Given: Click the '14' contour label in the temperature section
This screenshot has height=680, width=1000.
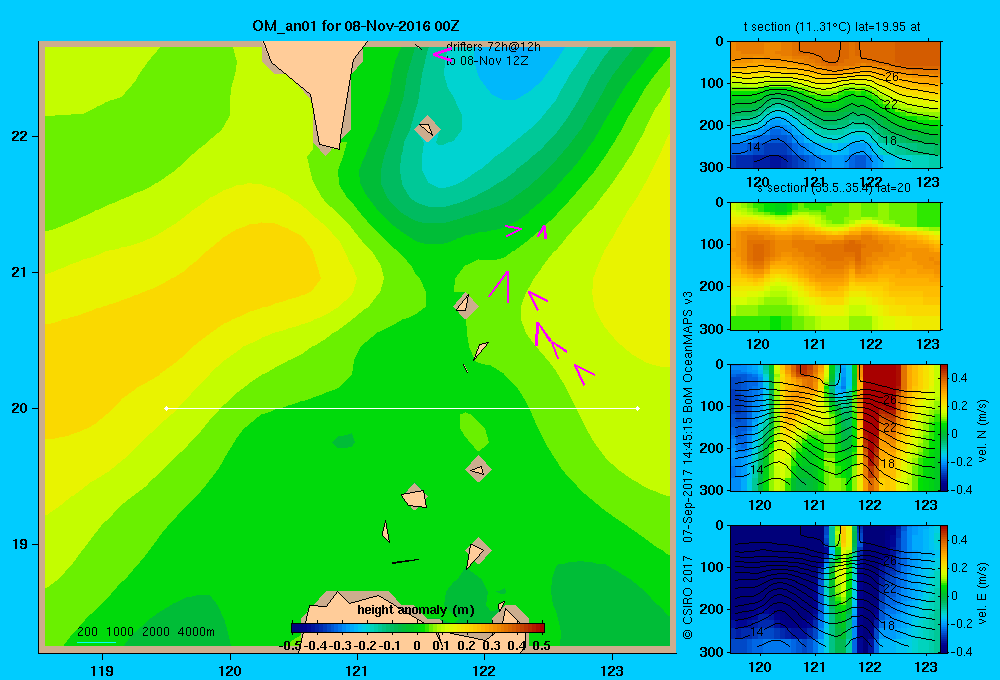Looking at the screenshot, I should 754,147.
